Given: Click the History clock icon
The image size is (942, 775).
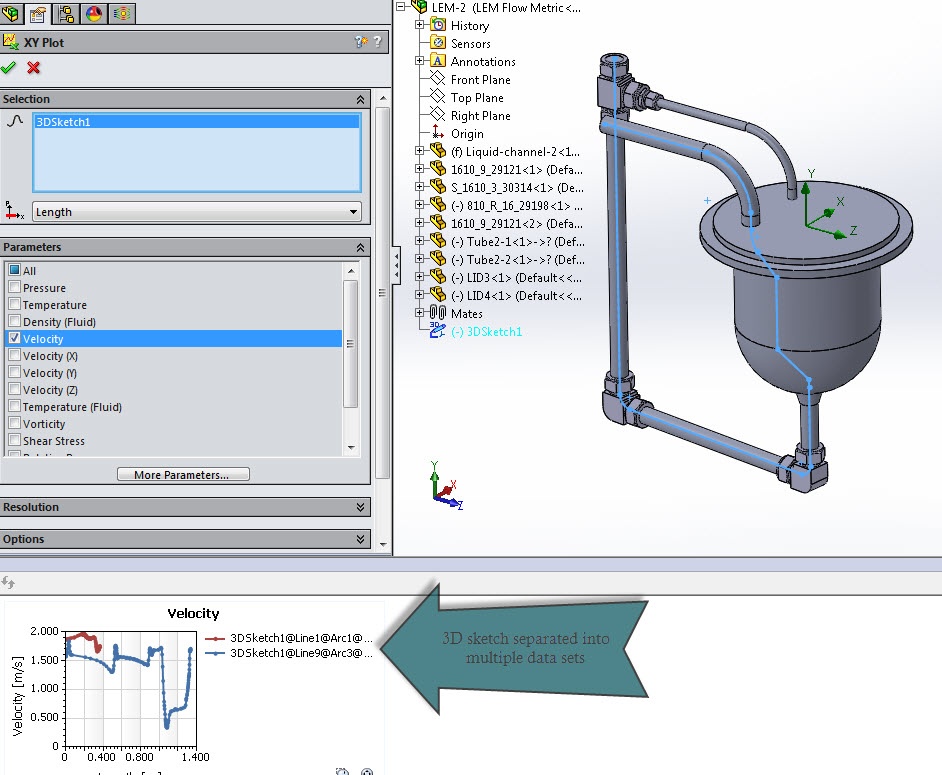Looking at the screenshot, I should 439,25.
